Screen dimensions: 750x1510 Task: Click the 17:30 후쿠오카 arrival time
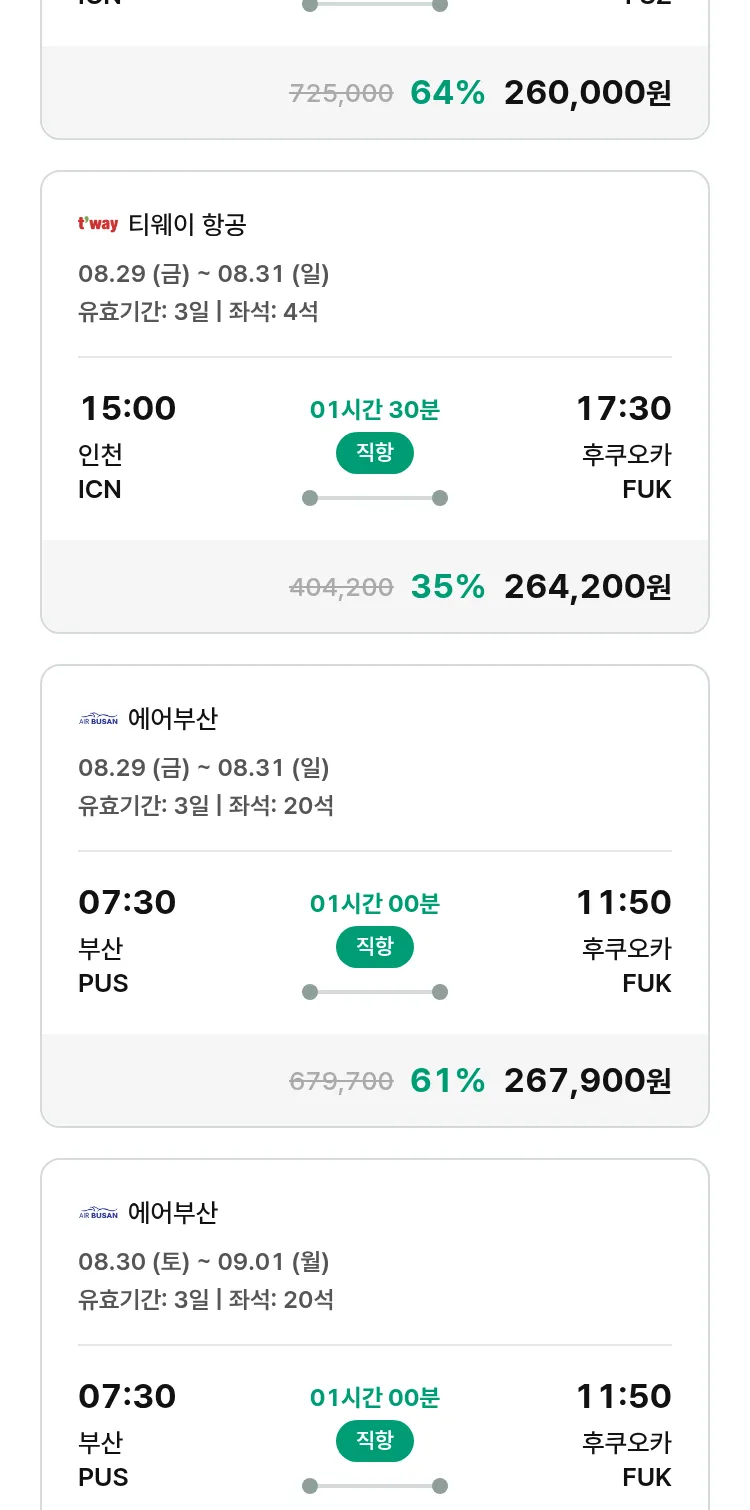coord(623,409)
